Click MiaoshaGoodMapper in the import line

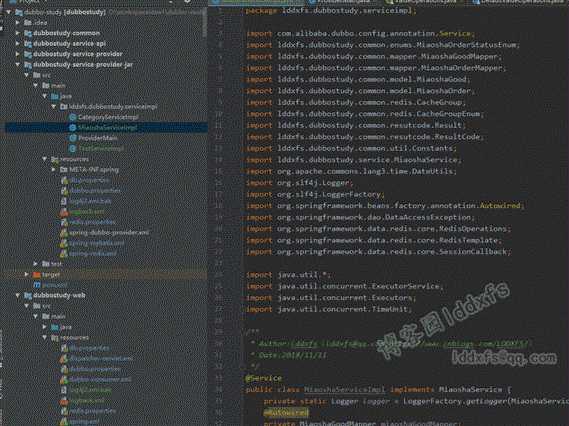tap(459, 57)
